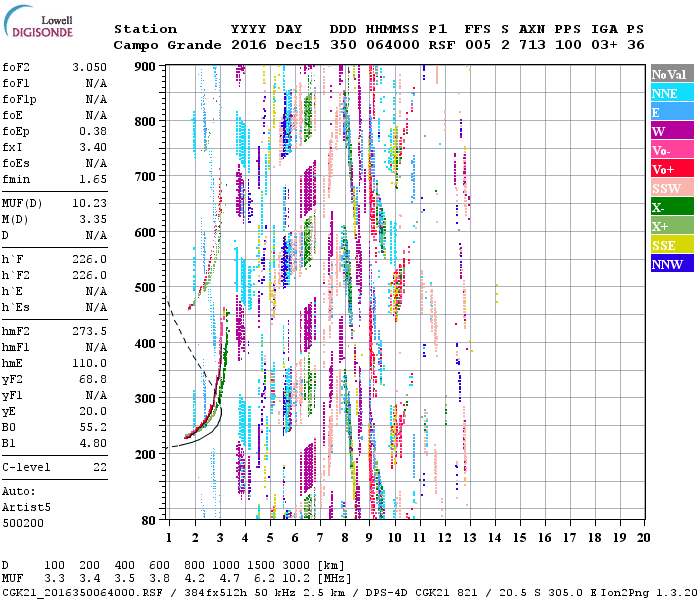Click the 500200 version number
Image resolution: width=700 pixels, height=600 pixels.
tap(23, 523)
